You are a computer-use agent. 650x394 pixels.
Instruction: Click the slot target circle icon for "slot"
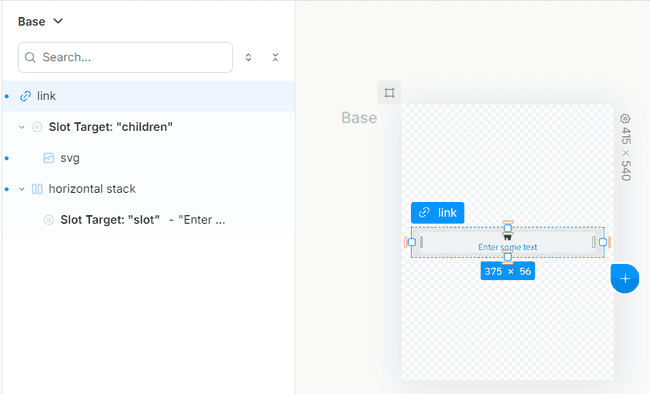[x=49, y=220]
